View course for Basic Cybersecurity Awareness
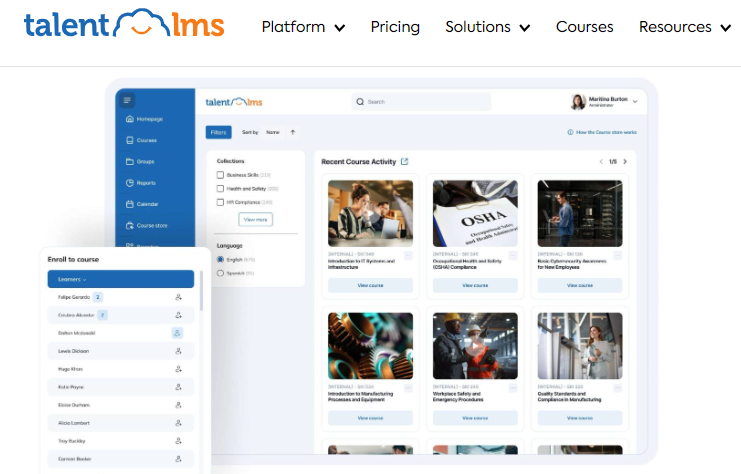Screen dimensions: 741x474 [x=580, y=285]
